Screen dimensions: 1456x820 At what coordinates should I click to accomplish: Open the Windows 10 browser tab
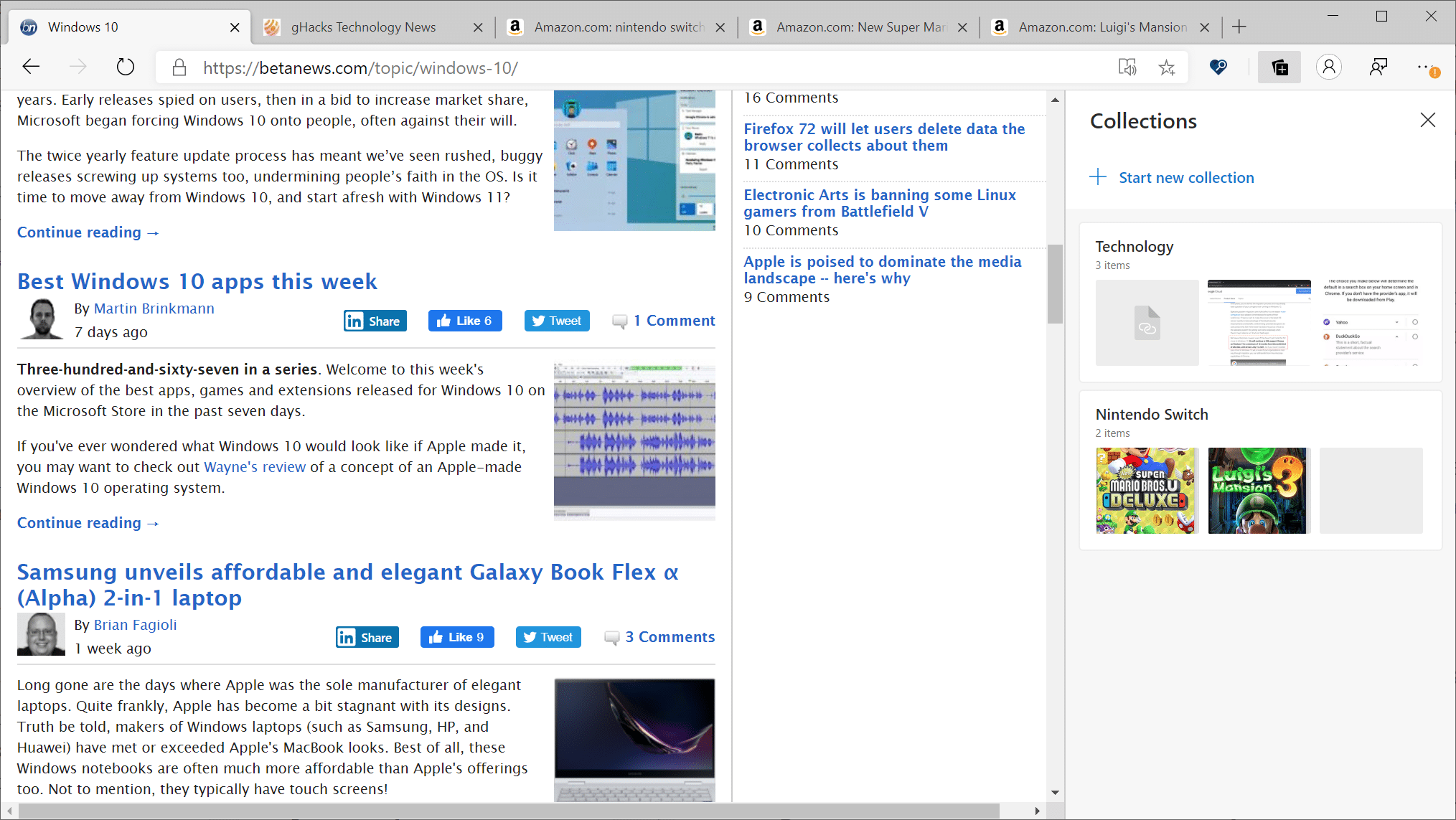130,27
